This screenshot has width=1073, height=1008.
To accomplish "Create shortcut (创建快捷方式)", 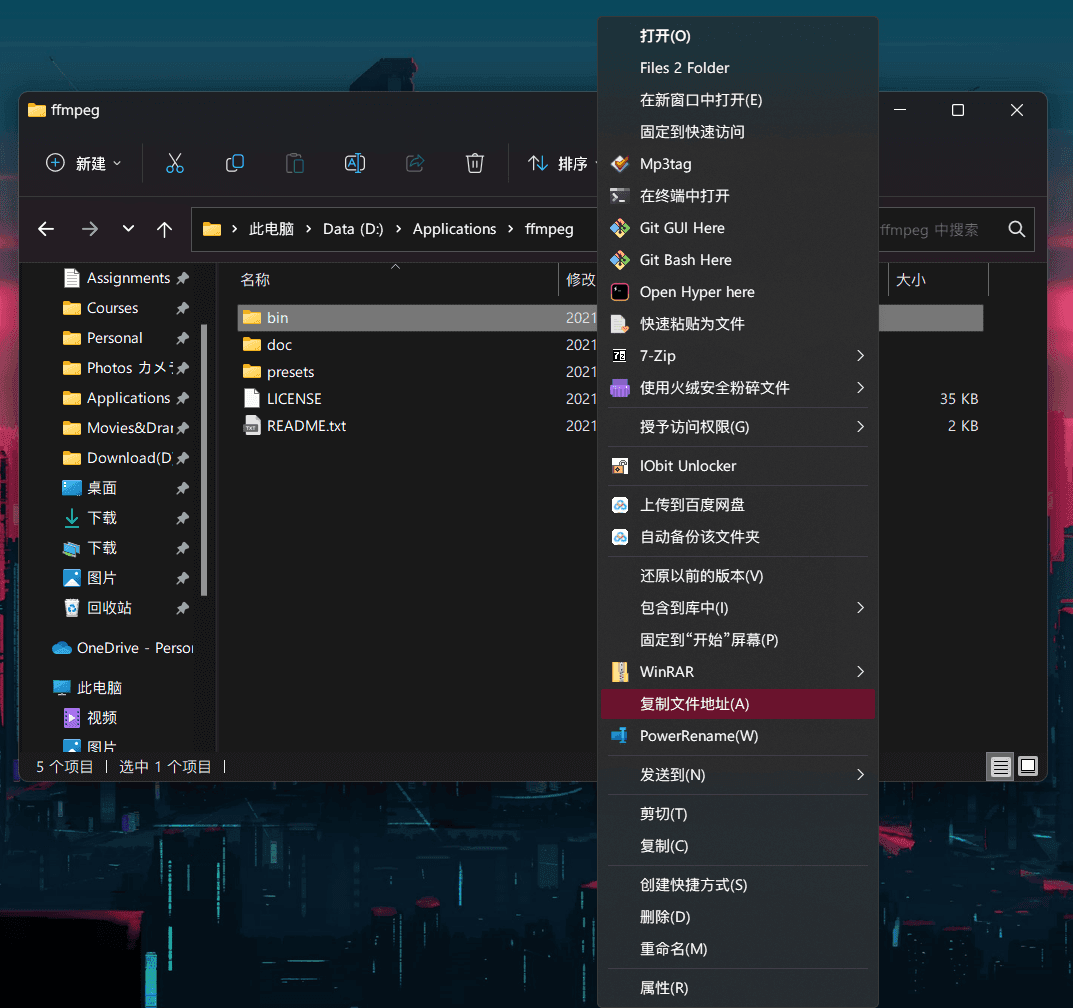I will 738,885.
